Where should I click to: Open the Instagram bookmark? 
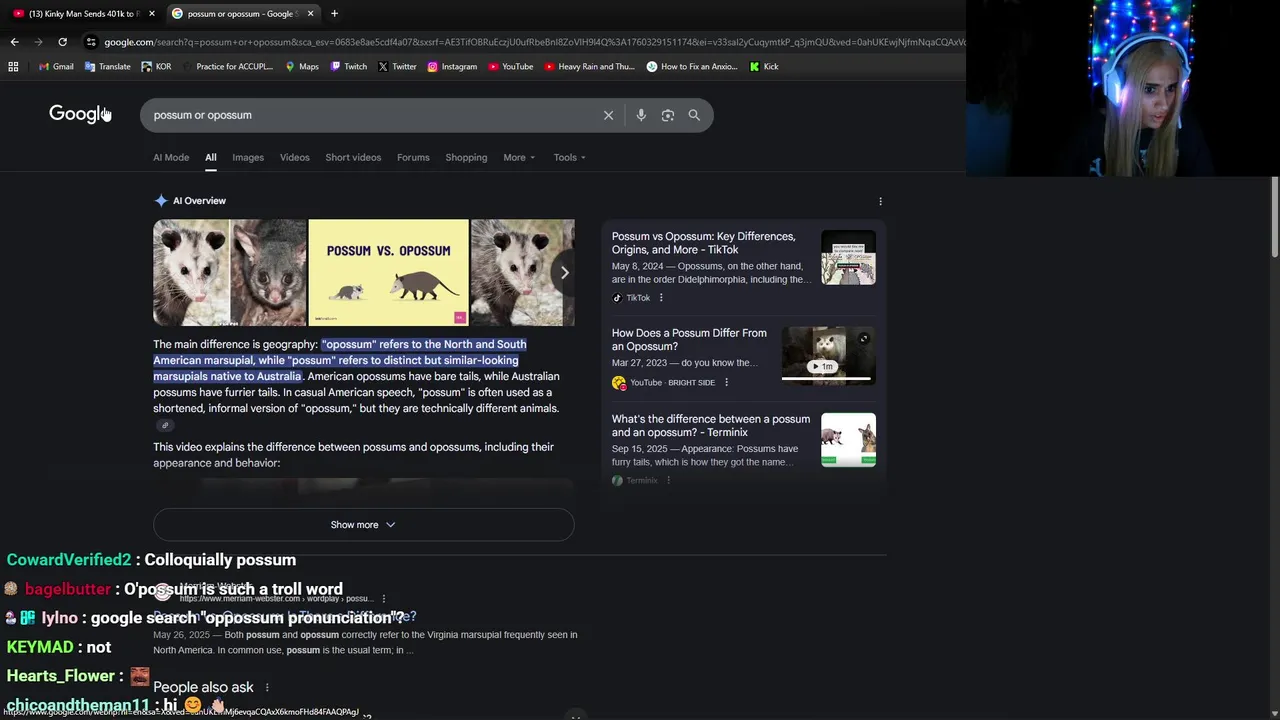[x=452, y=67]
